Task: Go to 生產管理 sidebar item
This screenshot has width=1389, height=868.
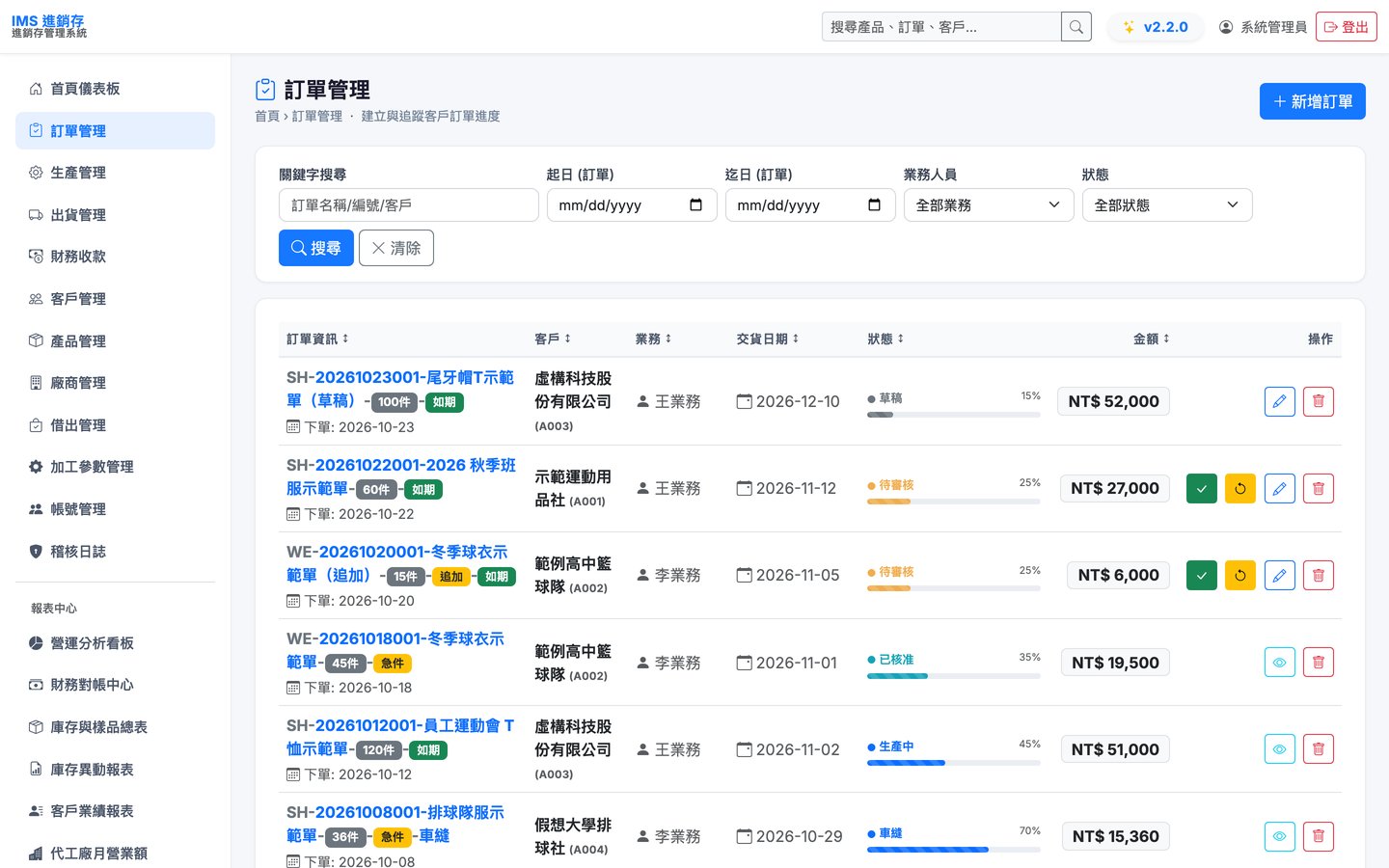Action: (x=115, y=173)
